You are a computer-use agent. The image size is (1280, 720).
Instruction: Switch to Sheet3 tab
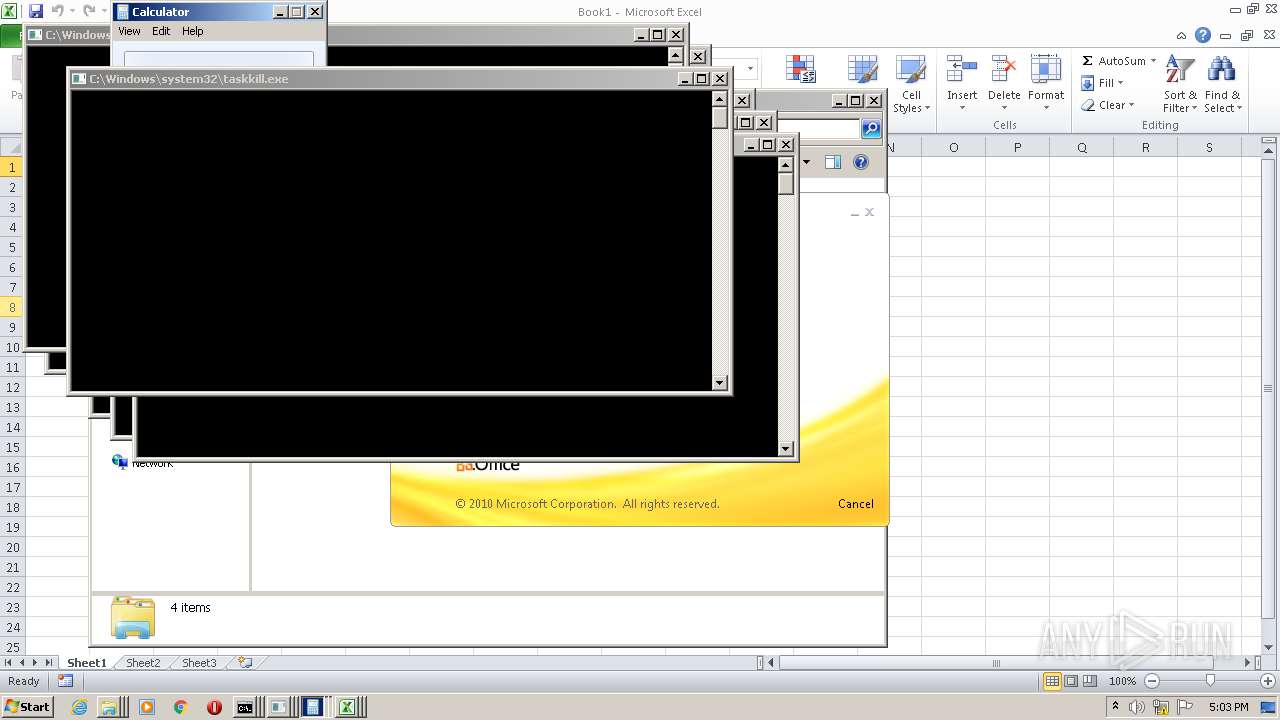click(x=198, y=662)
